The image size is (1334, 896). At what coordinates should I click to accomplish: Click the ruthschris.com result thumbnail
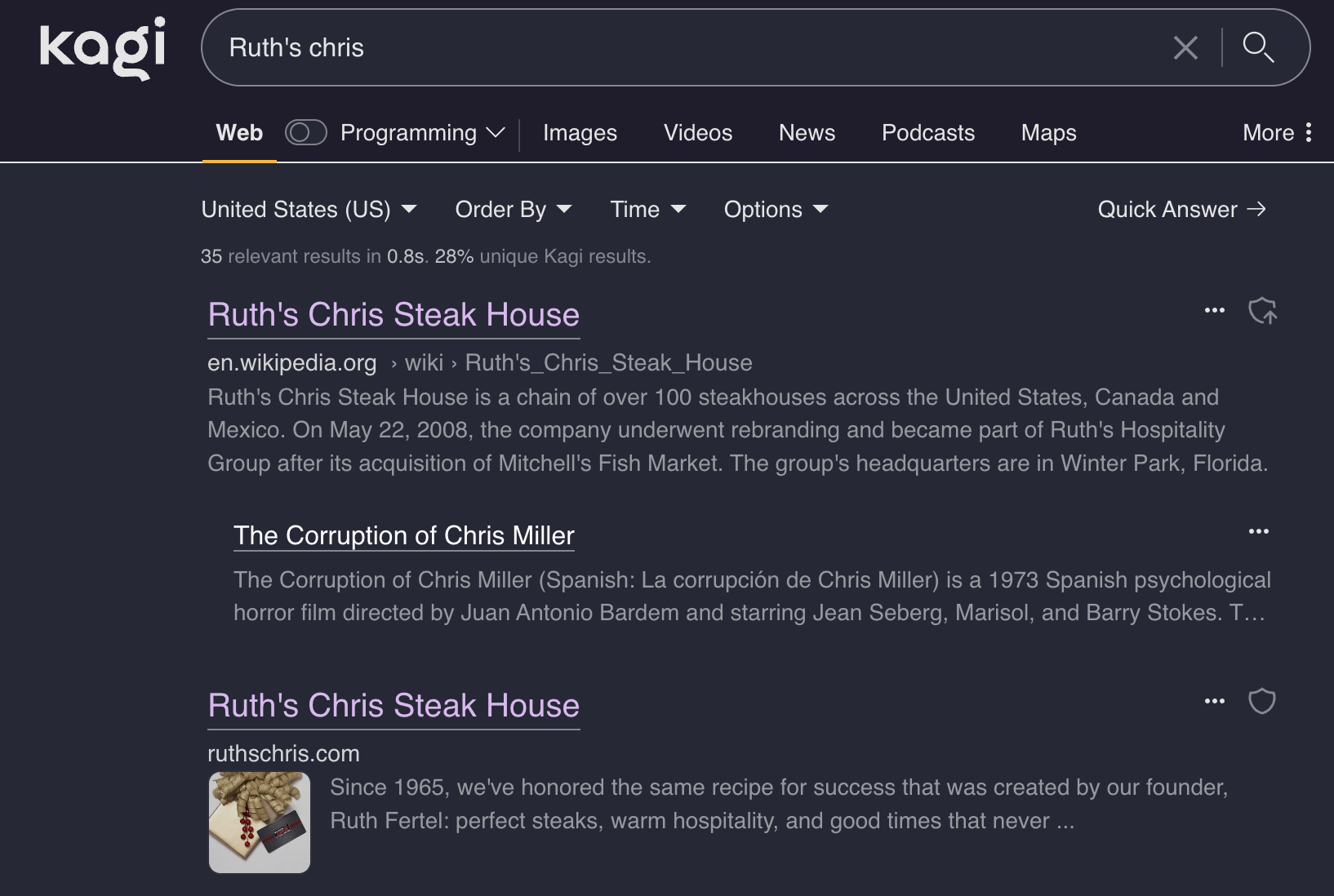[x=260, y=823]
